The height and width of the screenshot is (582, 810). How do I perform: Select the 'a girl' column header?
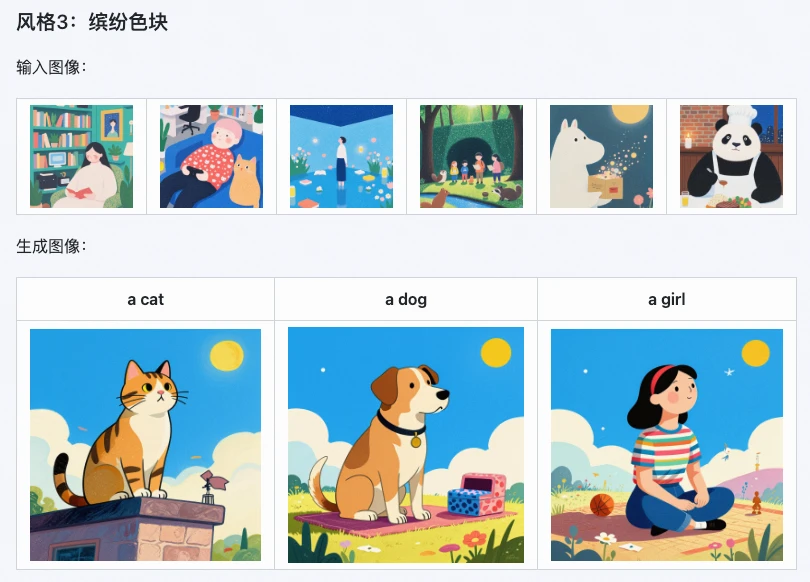(667, 300)
